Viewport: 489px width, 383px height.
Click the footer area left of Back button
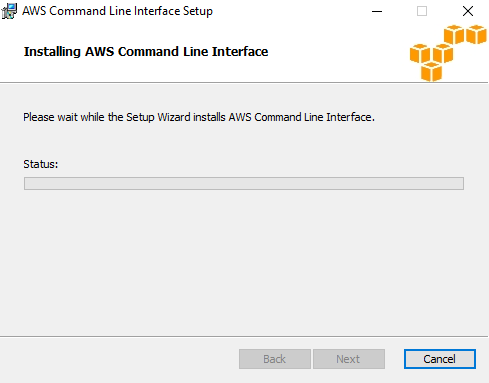(x=118, y=359)
